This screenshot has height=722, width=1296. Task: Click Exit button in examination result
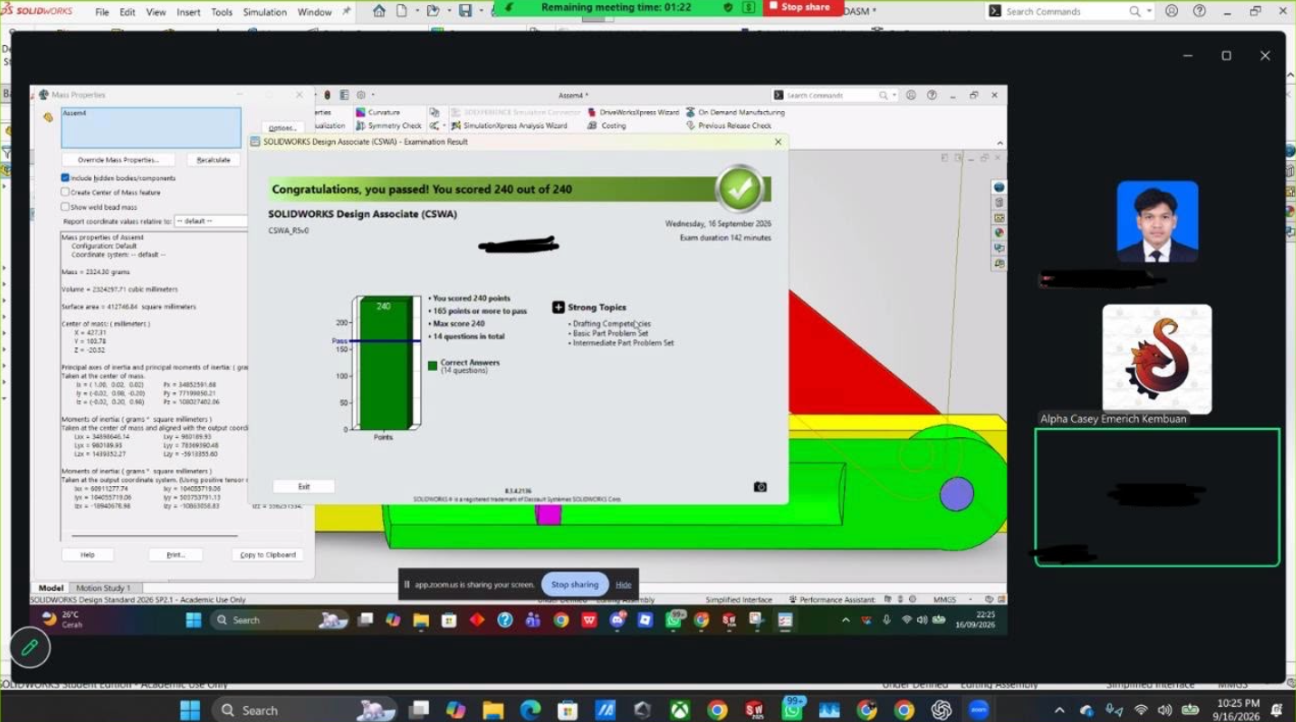304,487
